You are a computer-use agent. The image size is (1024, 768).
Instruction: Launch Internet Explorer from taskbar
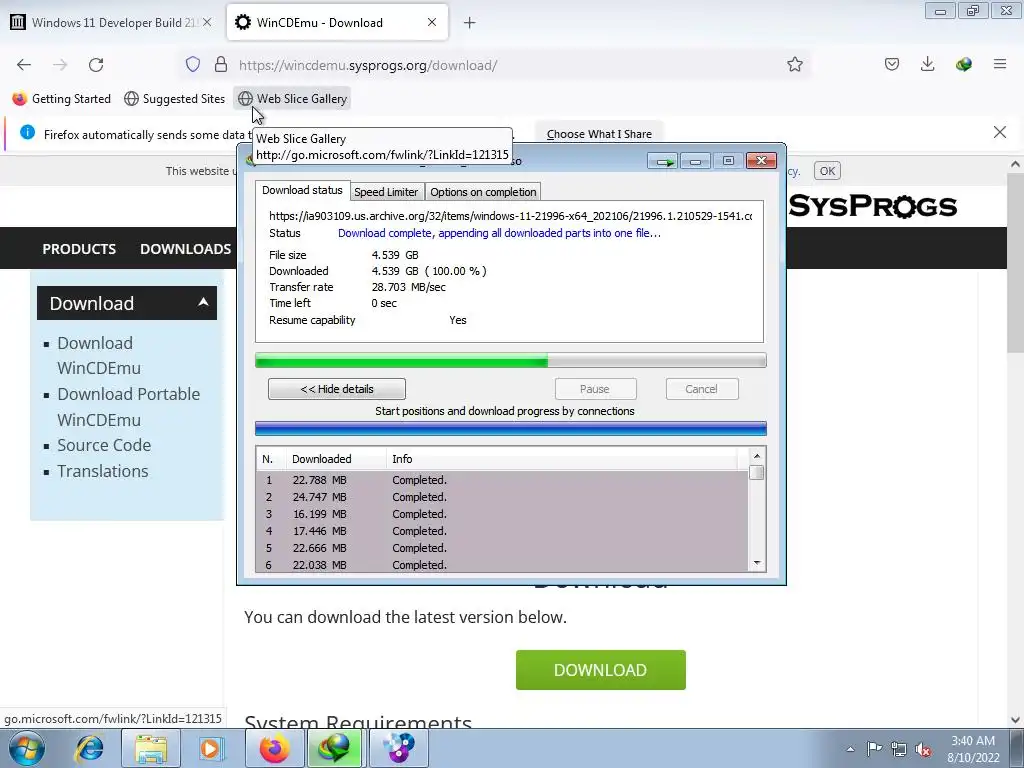89,748
